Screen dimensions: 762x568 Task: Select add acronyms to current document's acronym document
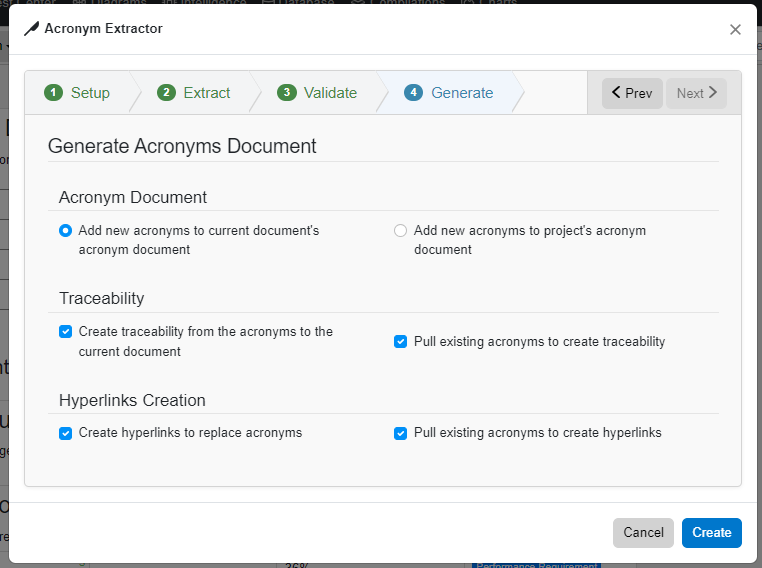(x=65, y=230)
